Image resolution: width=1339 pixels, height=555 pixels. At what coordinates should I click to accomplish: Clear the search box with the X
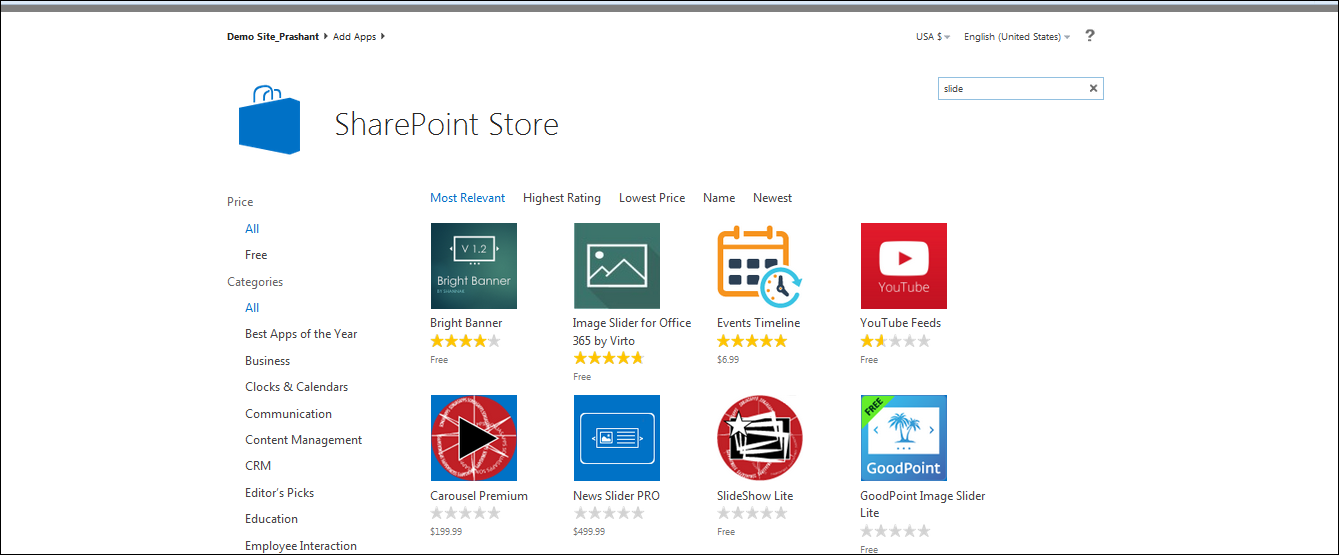point(1093,89)
